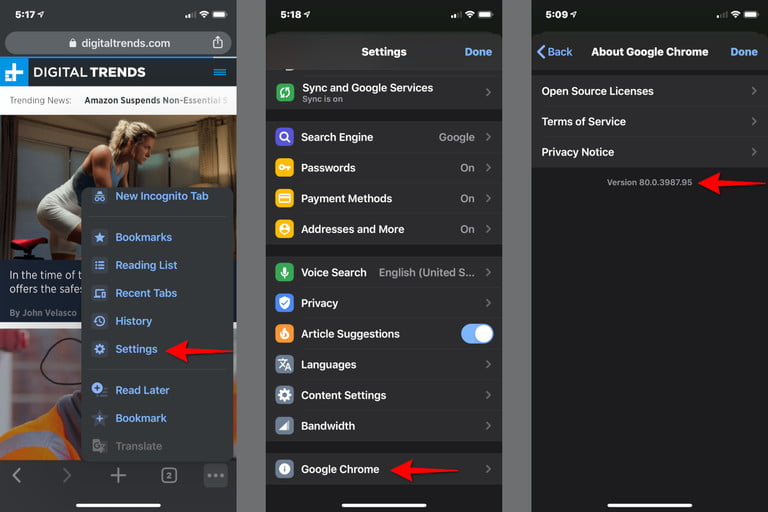The image size is (768, 512).
Task: Open Privacy row chevron
Action: [488, 303]
